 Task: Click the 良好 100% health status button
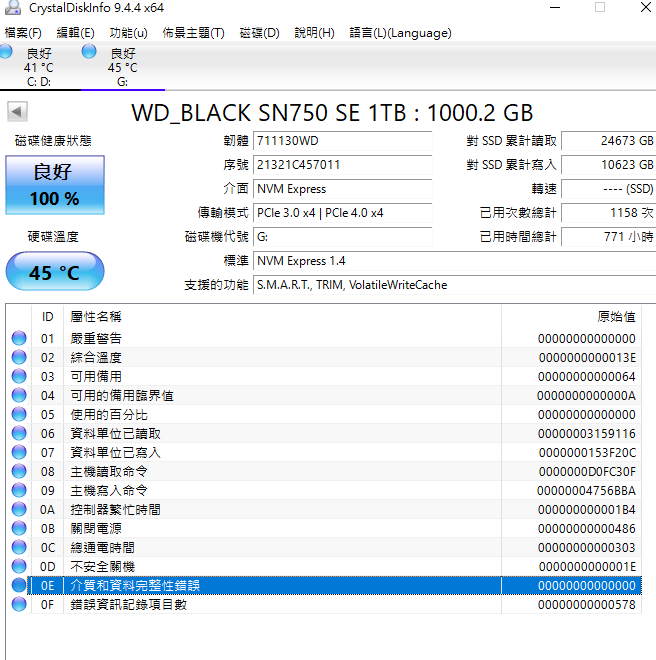click(x=54, y=185)
